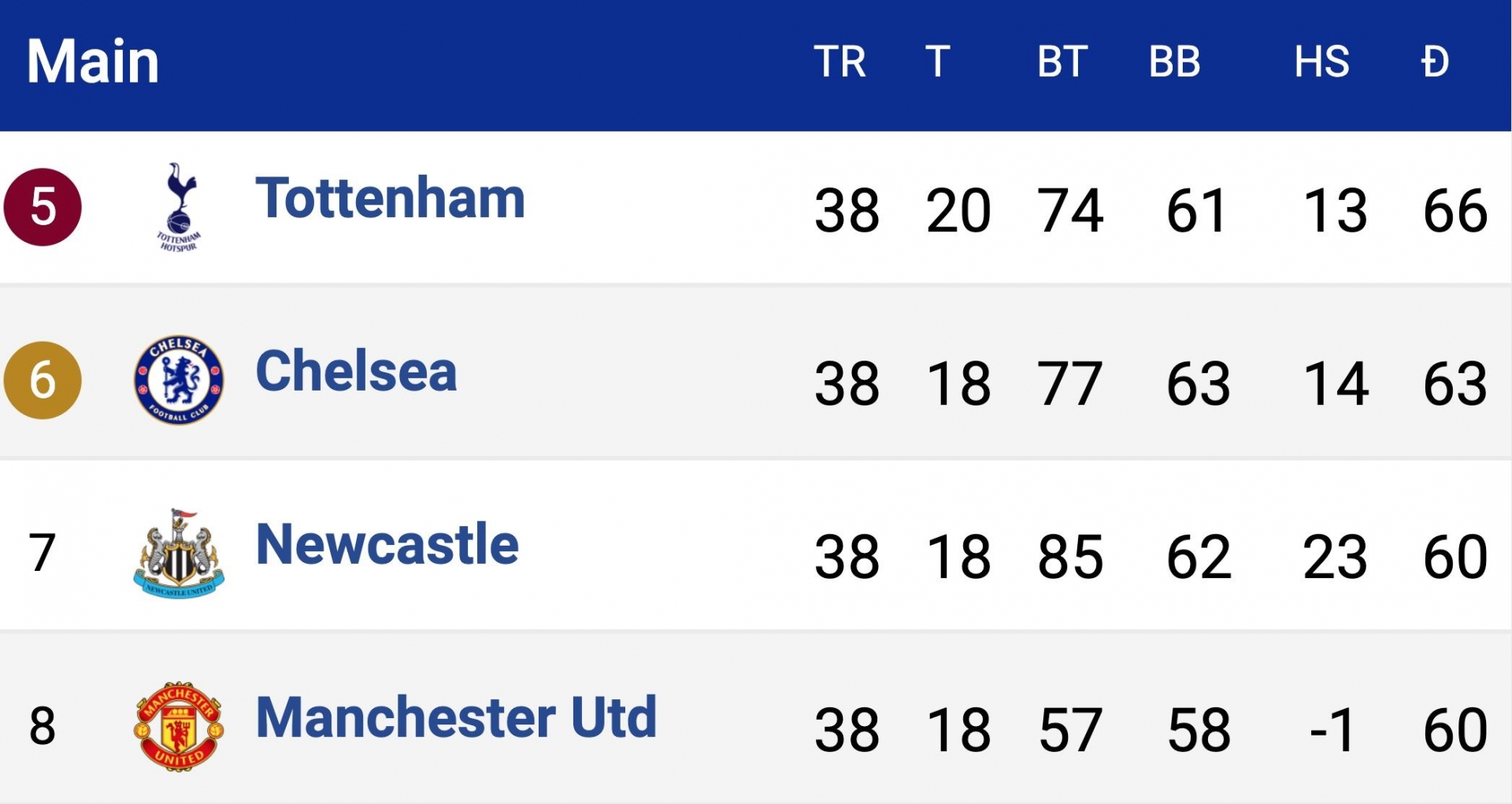Select the Main table tab
Image resolution: width=1512 pixels, height=804 pixels.
coord(93,61)
